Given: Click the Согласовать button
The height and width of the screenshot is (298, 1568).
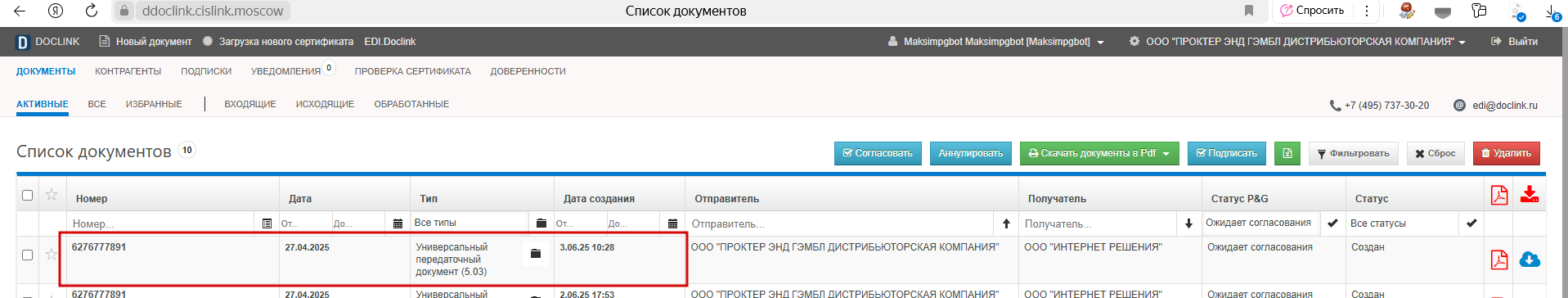Looking at the screenshot, I should tap(878, 153).
